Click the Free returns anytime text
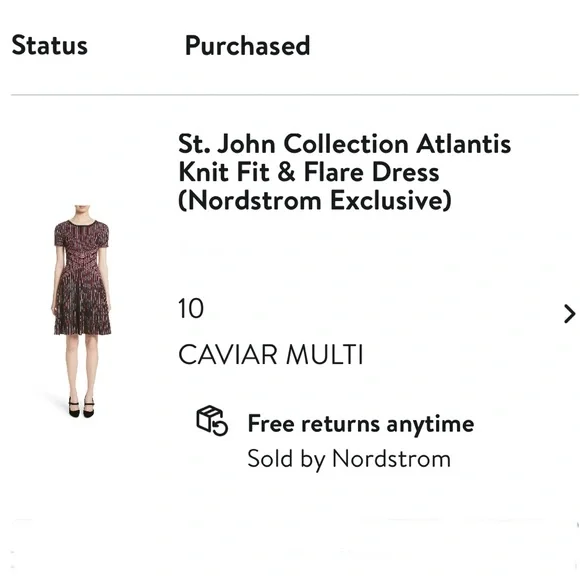The height and width of the screenshot is (580, 580). (361, 424)
